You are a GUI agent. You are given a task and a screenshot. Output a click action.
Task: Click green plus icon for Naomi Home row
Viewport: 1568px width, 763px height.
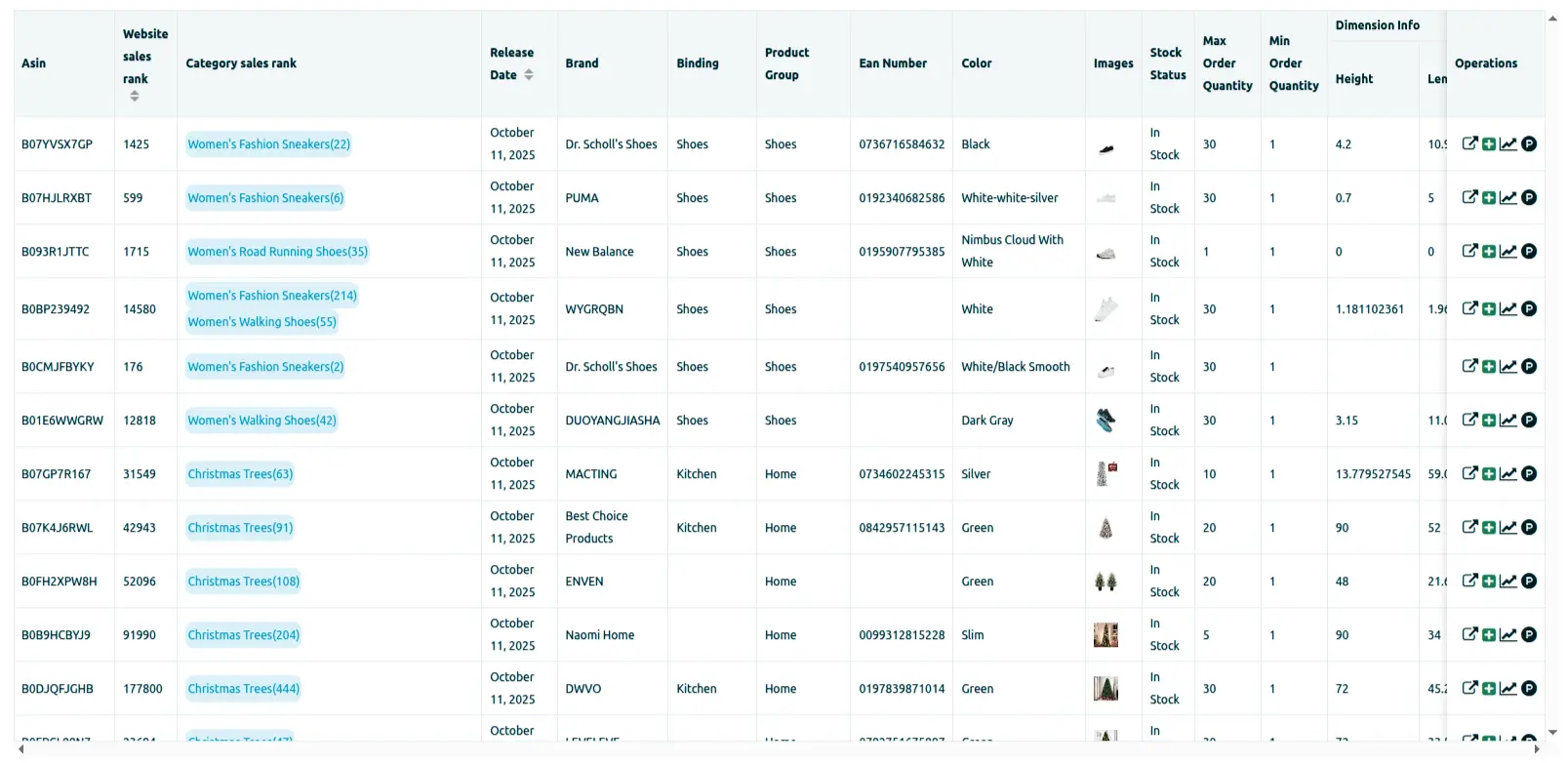1489,635
